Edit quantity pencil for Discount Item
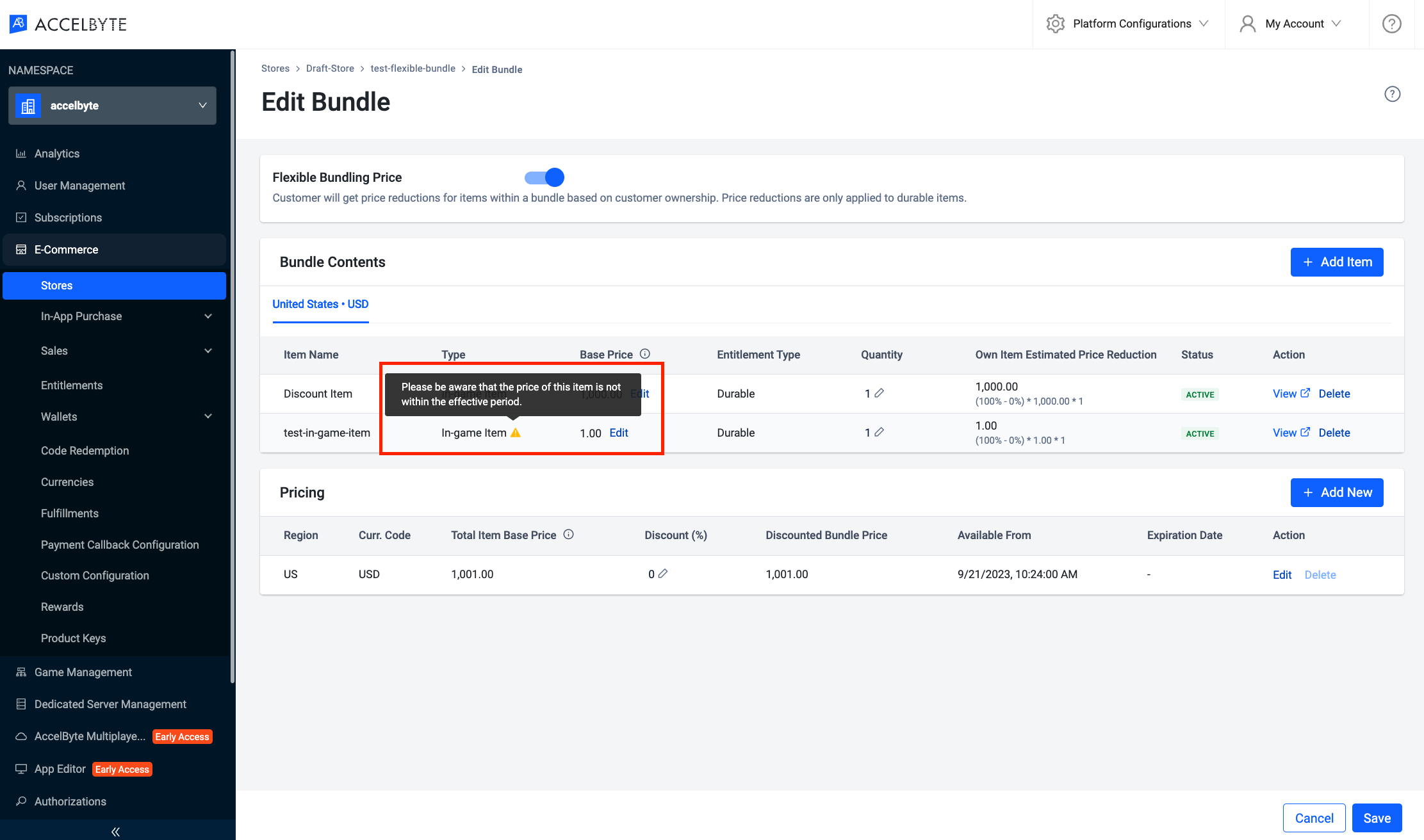This screenshot has height=840, width=1424. [879, 392]
